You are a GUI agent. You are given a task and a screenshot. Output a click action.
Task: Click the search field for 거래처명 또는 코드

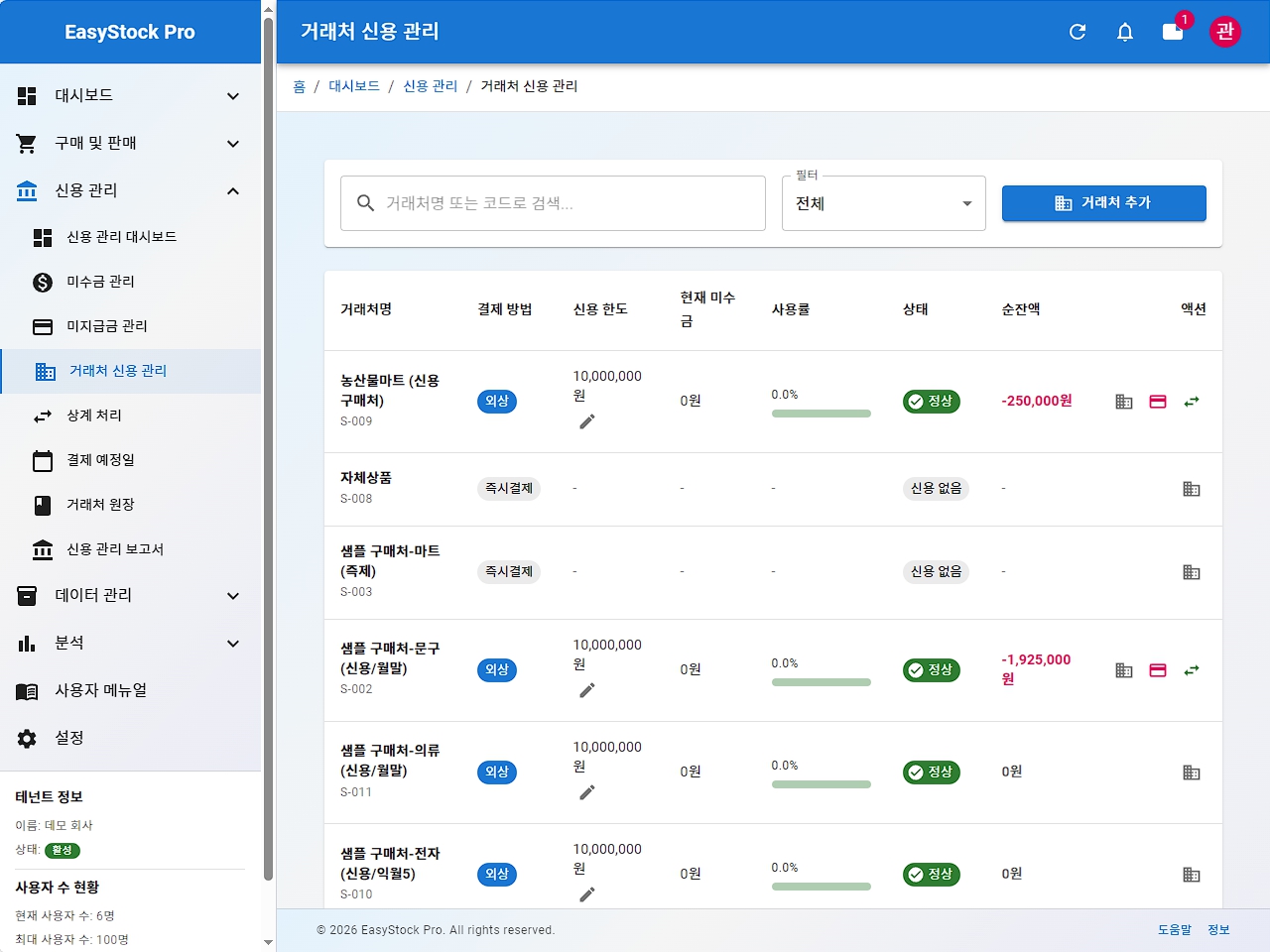(552, 203)
